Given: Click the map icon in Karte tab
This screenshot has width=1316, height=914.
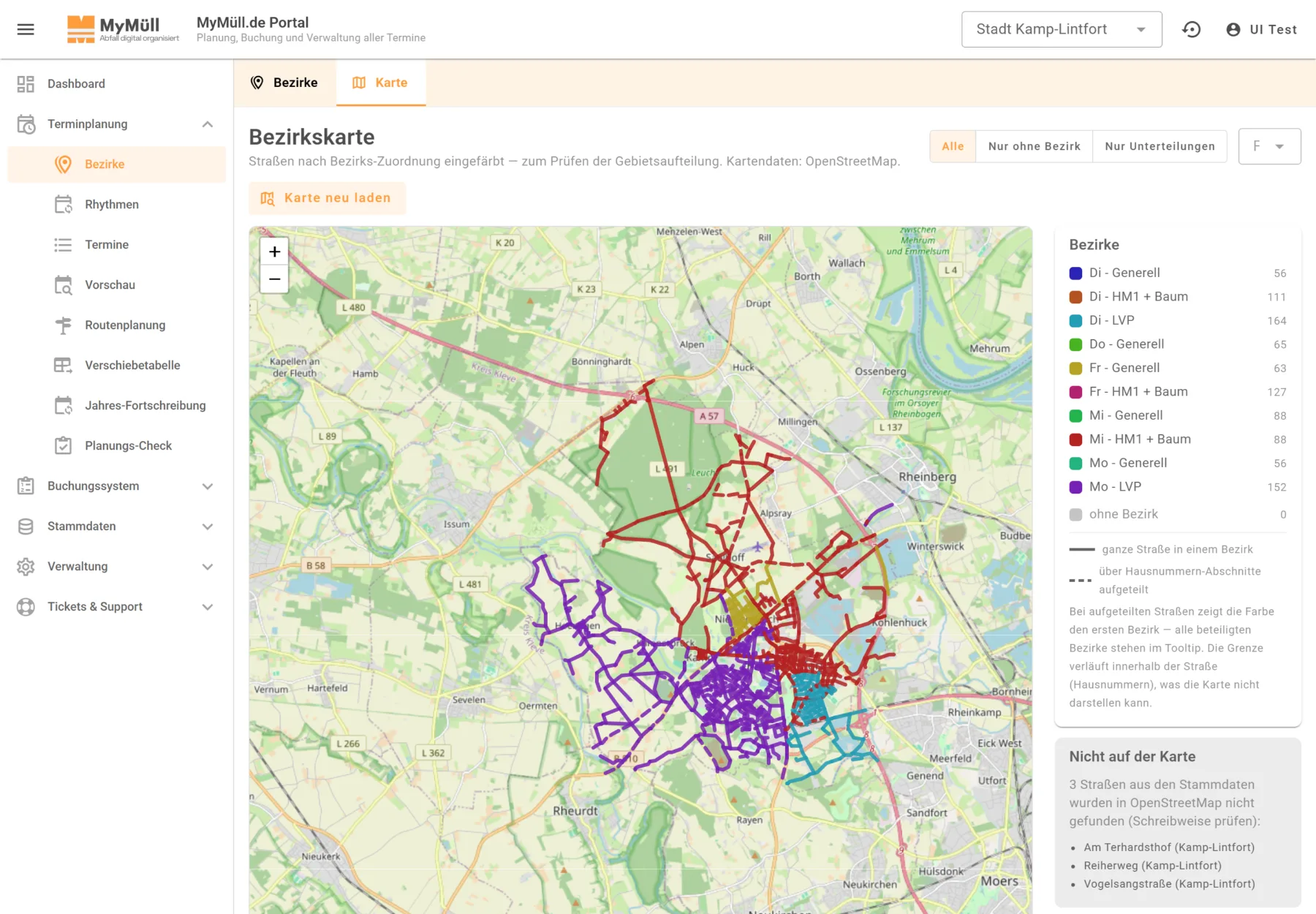Looking at the screenshot, I should click(x=359, y=83).
